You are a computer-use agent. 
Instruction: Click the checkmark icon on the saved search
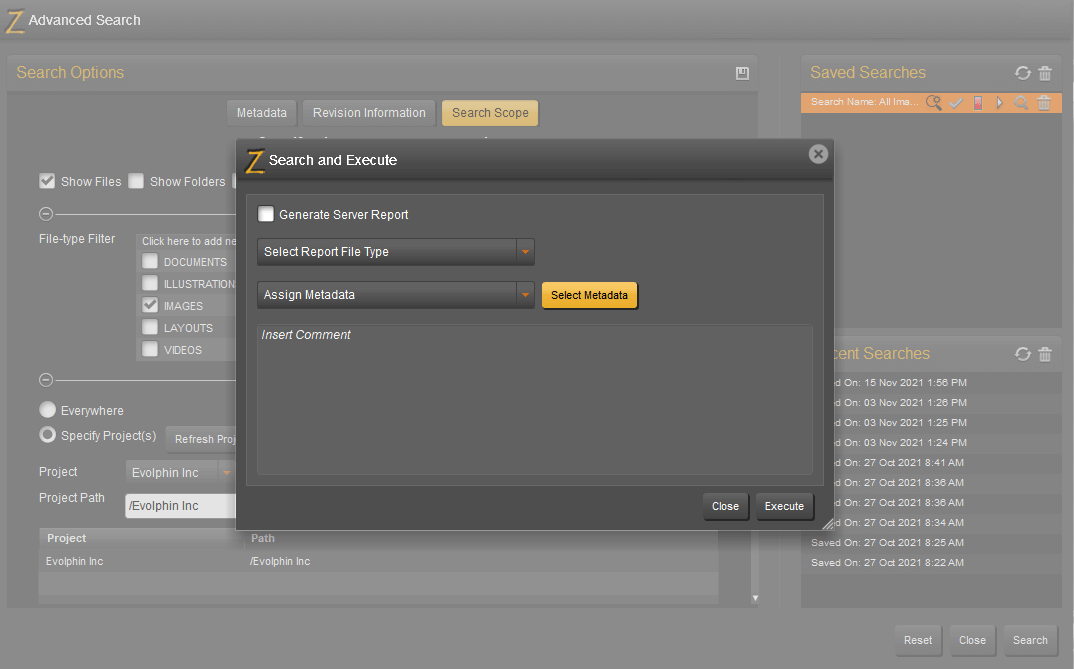(956, 102)
